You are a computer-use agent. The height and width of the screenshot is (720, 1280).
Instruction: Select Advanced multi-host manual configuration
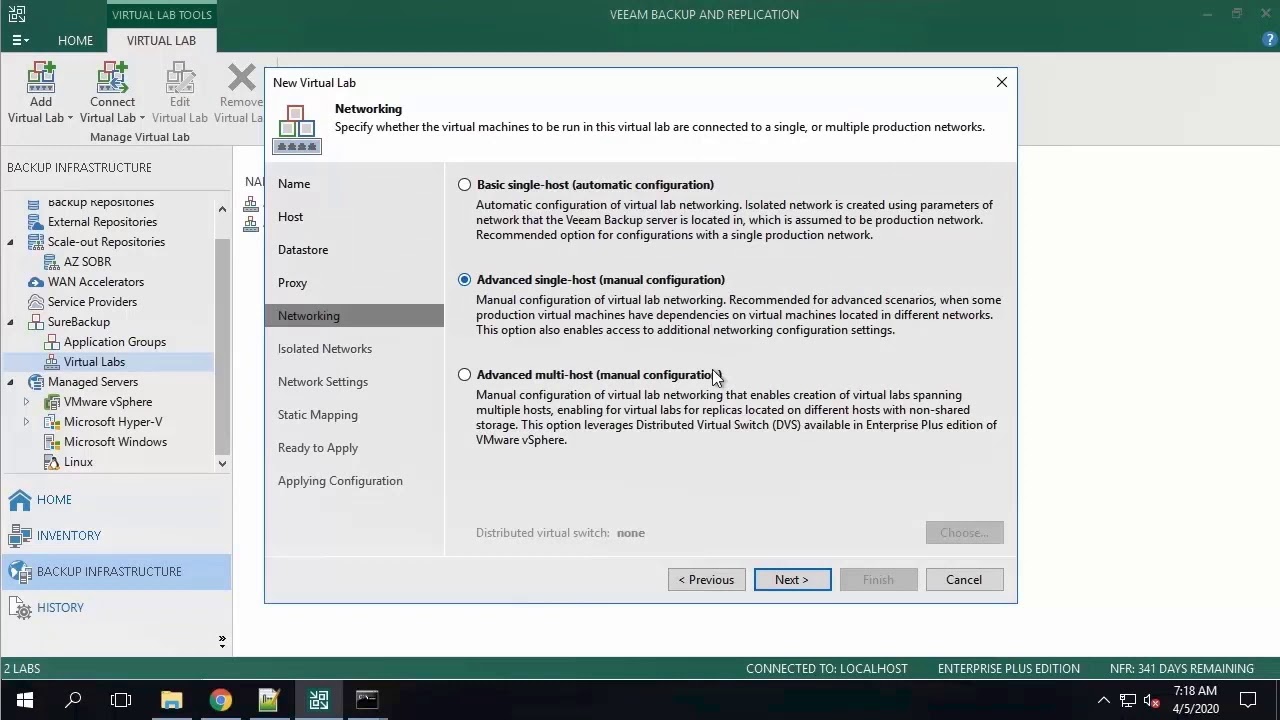tap(464, 375)
